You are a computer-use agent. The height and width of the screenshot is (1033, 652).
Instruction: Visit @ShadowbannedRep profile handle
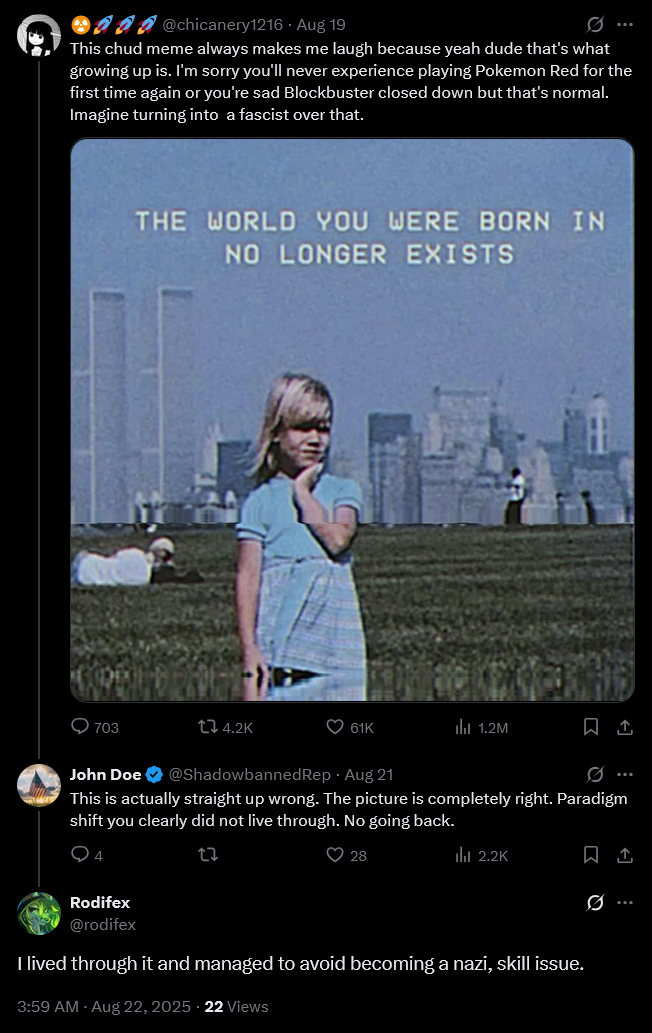pyautogui.click(x=250, y=774)
